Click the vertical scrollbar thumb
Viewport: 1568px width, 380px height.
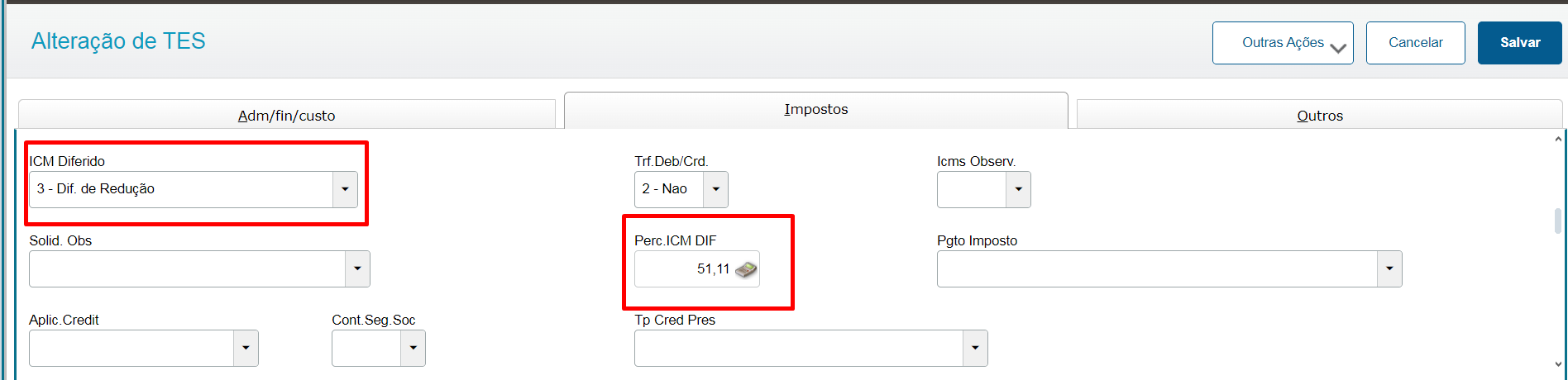(x=1558, y=221)
